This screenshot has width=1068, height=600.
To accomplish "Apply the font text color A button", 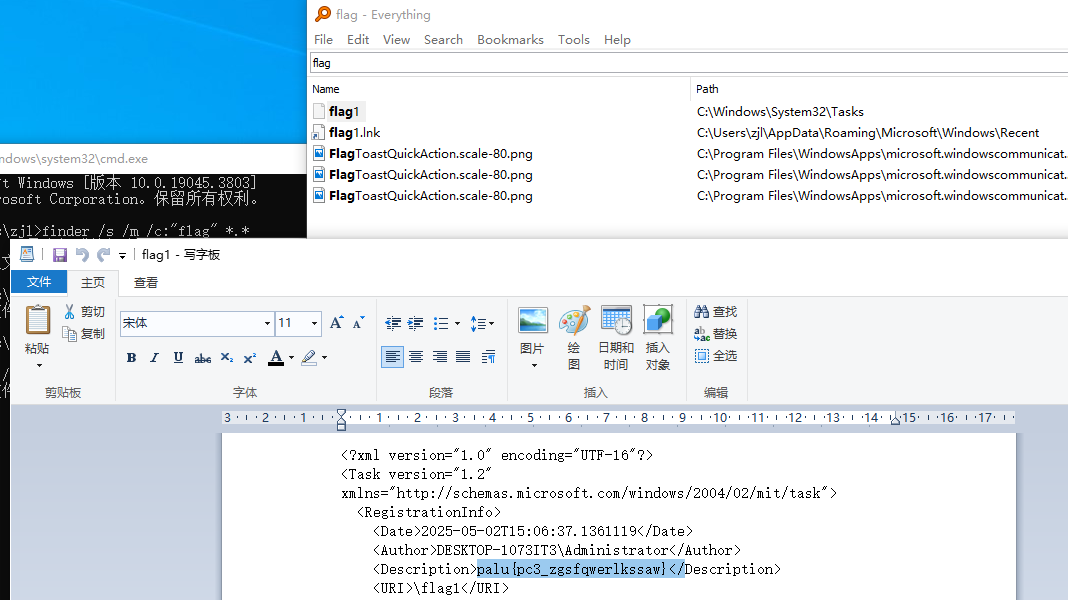I will click(x=276, y=358).
